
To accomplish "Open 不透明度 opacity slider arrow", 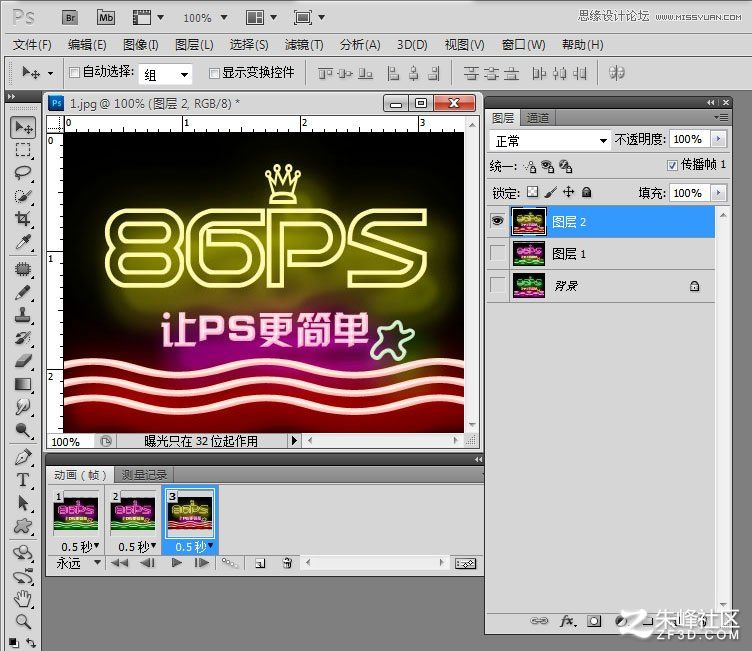I will pos(718,140).
